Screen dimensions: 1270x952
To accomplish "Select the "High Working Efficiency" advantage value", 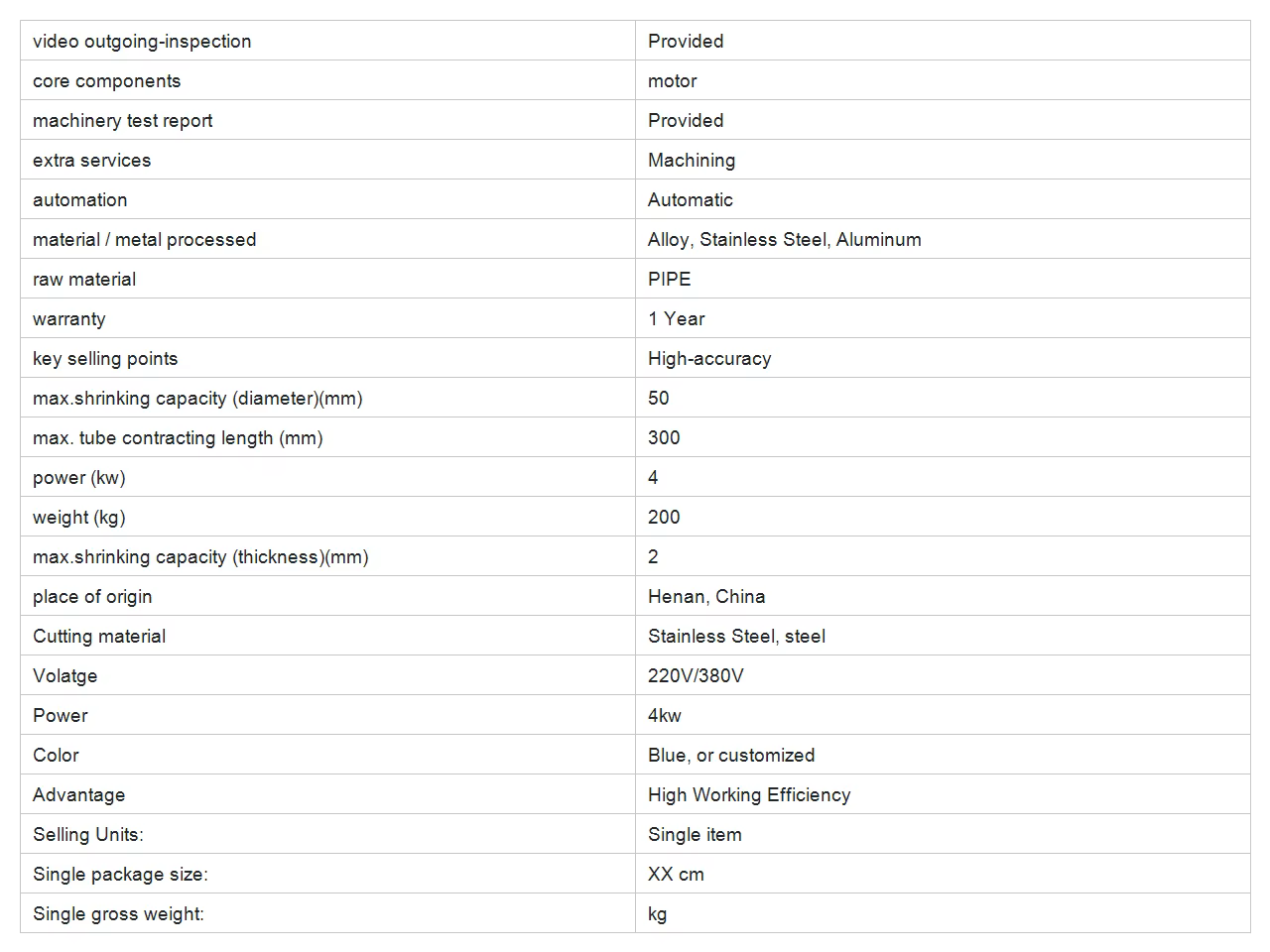I will (749, 794).
